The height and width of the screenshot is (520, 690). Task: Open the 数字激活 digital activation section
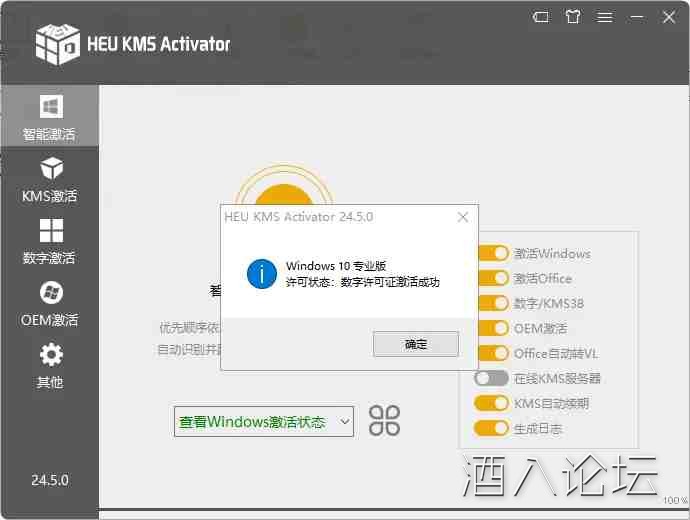pyautogui.click(x=50, y=241)
